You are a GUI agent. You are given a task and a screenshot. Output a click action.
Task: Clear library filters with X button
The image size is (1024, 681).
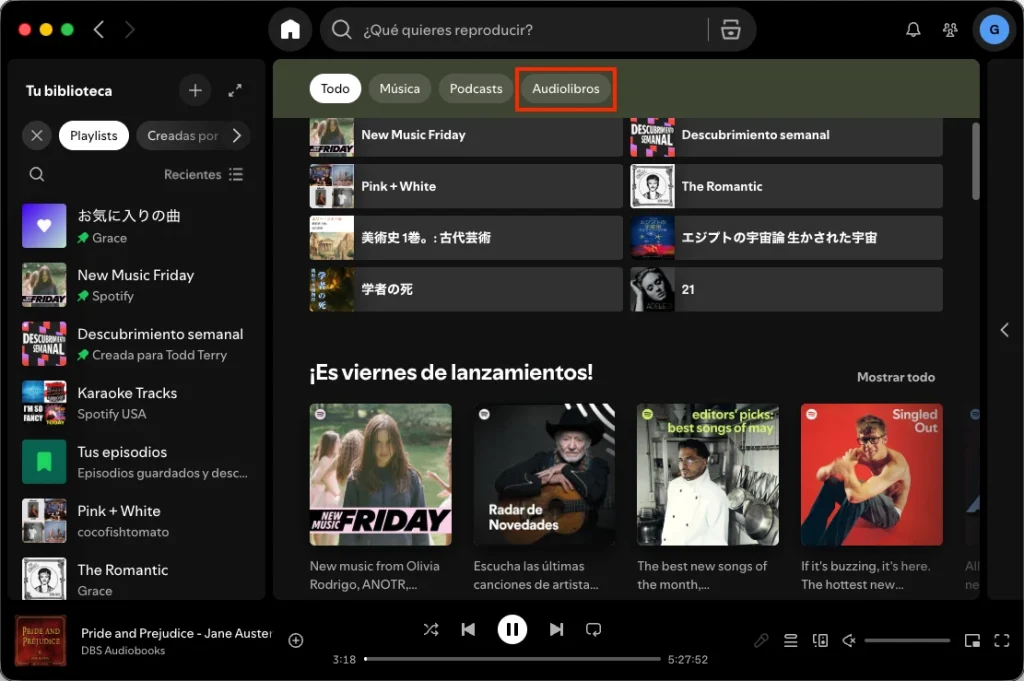tap(37, 135)
